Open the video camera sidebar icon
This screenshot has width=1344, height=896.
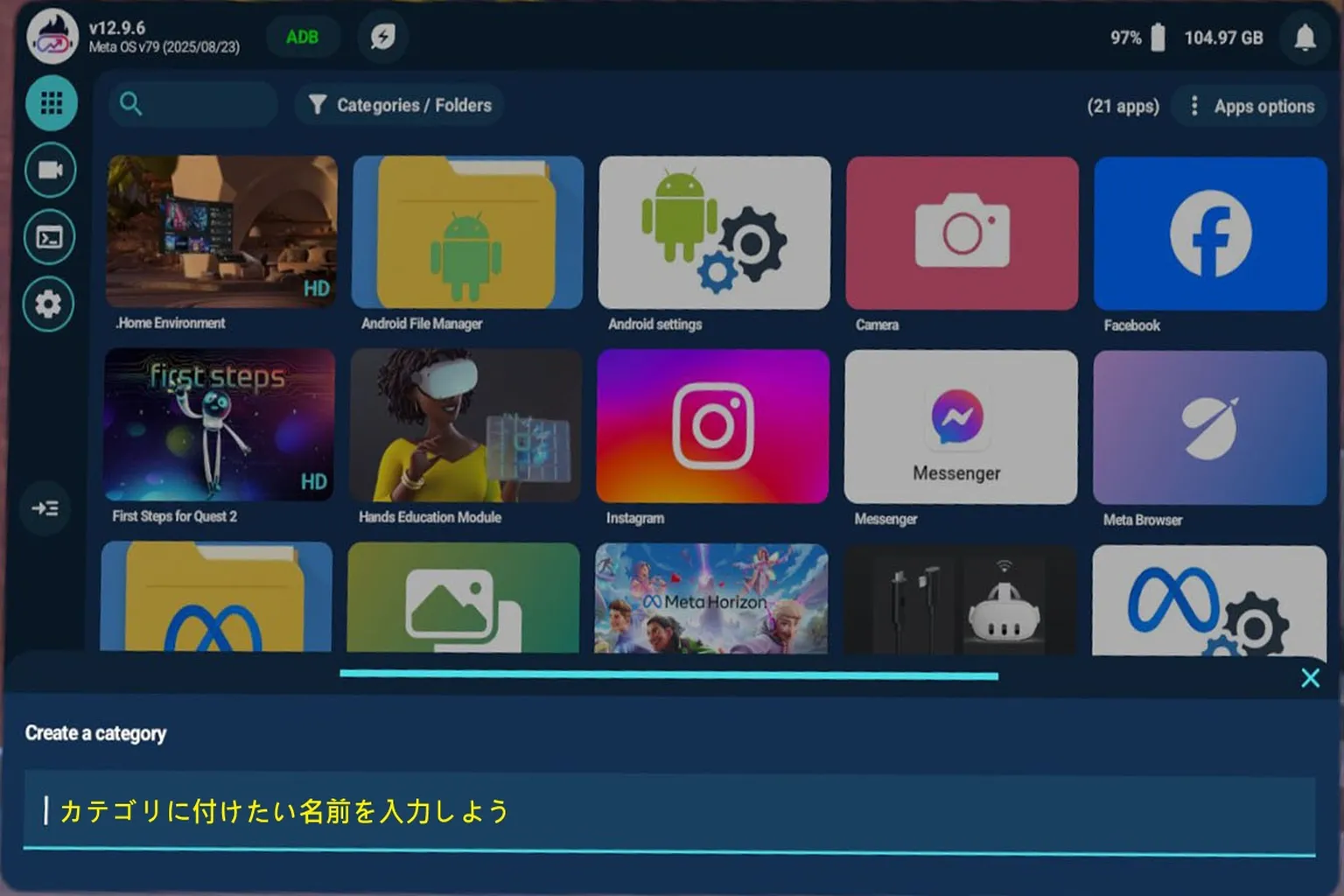tap(50, 170)
